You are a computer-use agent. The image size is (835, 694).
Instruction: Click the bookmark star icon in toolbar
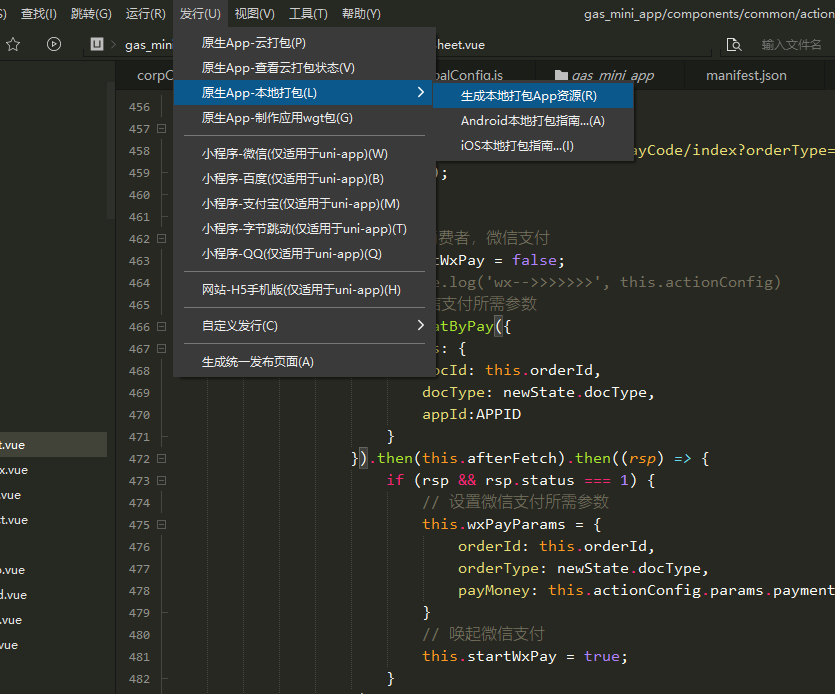13,44
